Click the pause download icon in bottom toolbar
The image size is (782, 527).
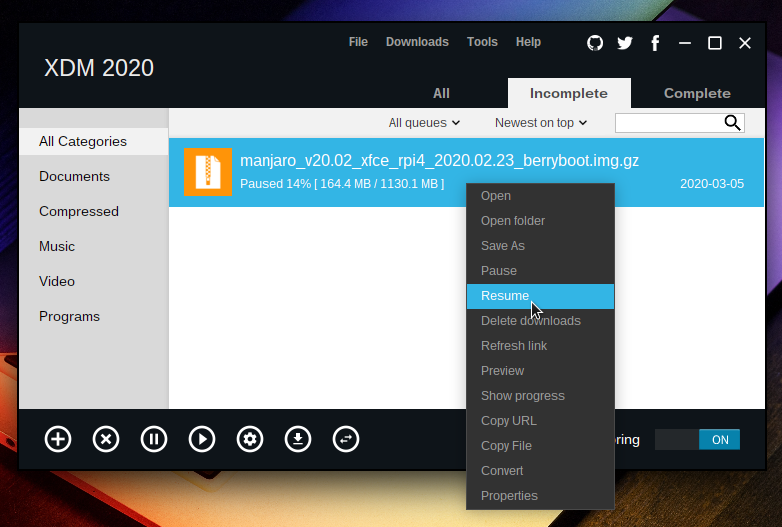pyautogui.click(x=154, y=439)
